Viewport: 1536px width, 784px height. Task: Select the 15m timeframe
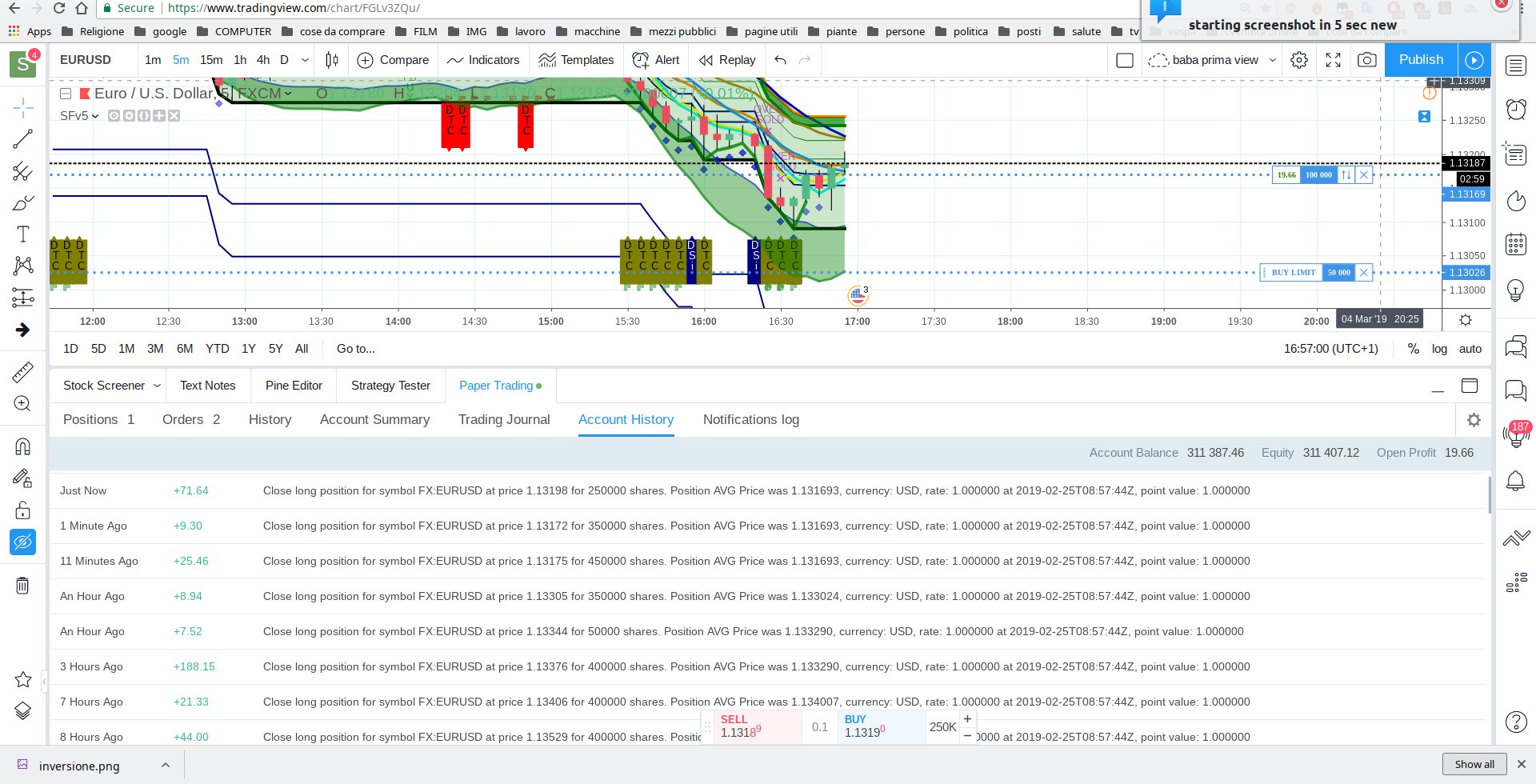tap(211, 60)
